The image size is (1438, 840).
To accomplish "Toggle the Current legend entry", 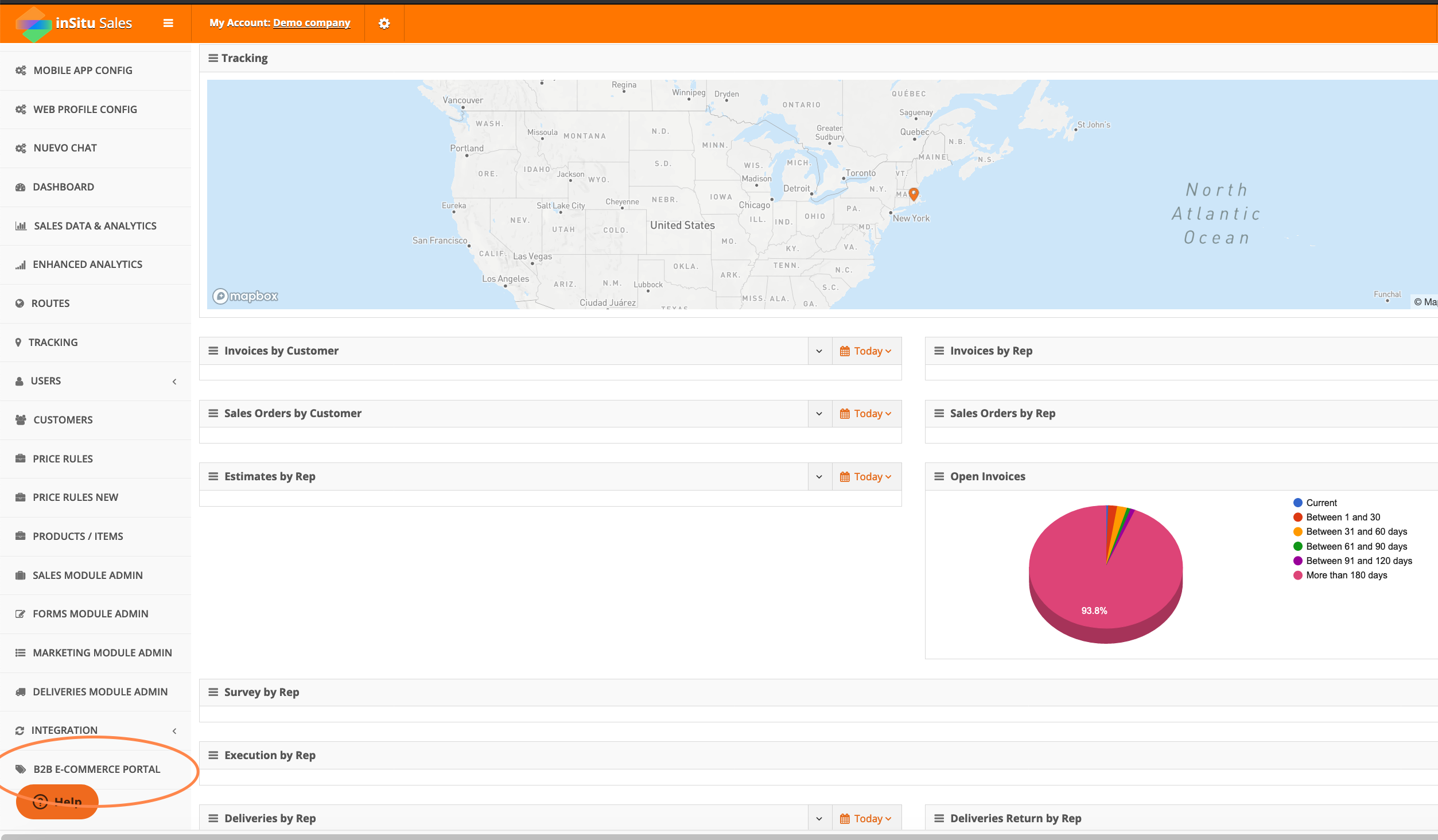I will click(x=1321, y=503).
